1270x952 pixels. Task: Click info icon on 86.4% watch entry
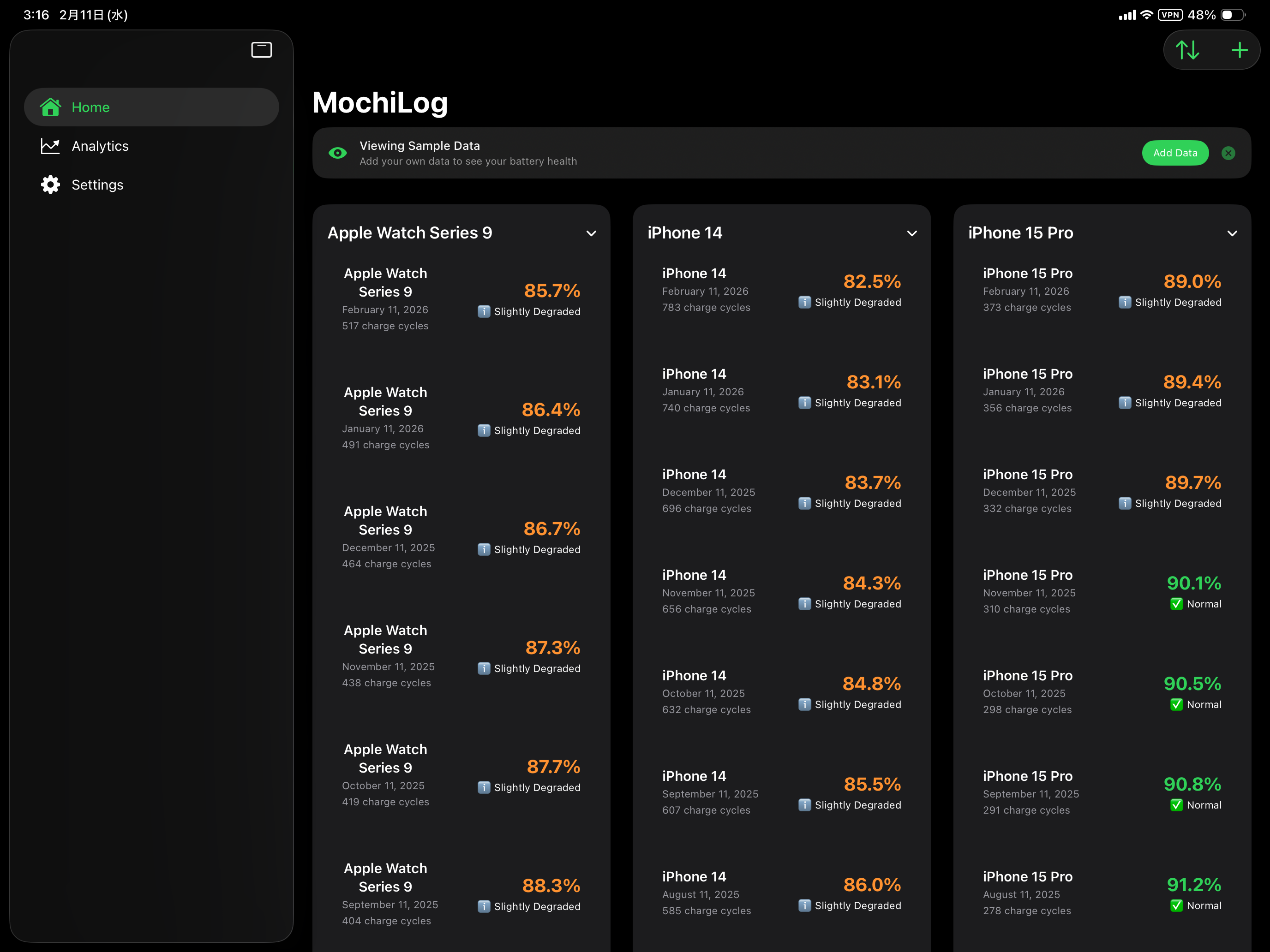tap(484, 430)
